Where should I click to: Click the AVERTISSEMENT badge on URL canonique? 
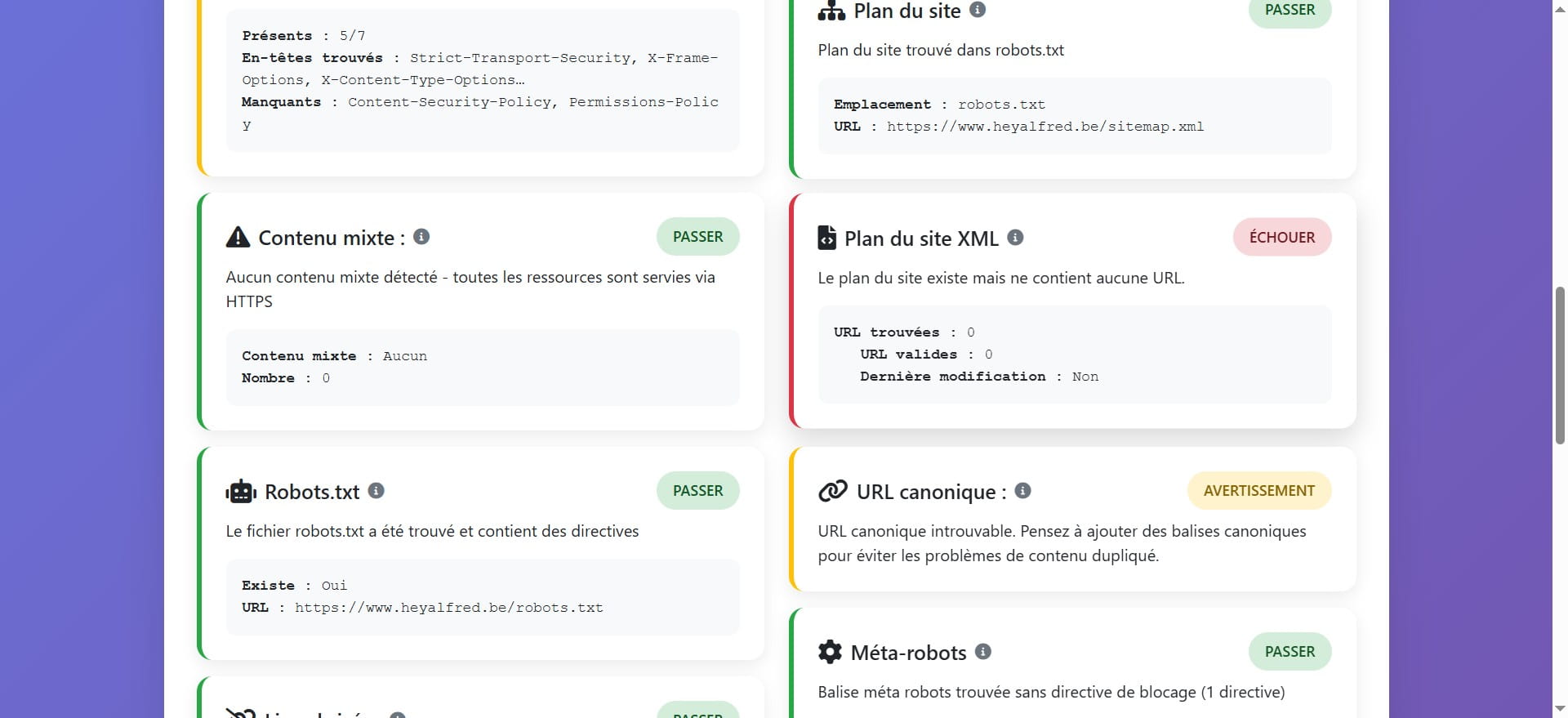coord(1258,490)
